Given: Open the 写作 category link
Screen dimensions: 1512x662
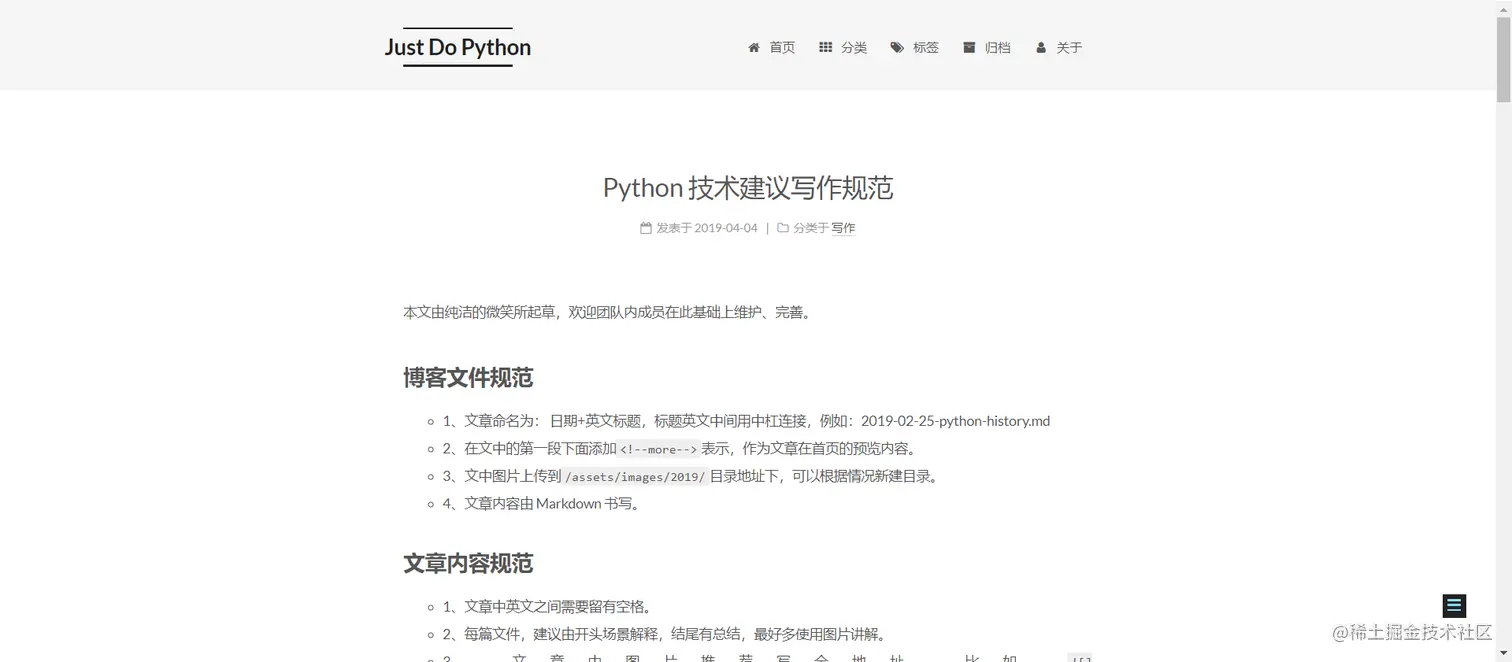Looking at the screenshot, I should pyautogui.click(x=843, y=228).
